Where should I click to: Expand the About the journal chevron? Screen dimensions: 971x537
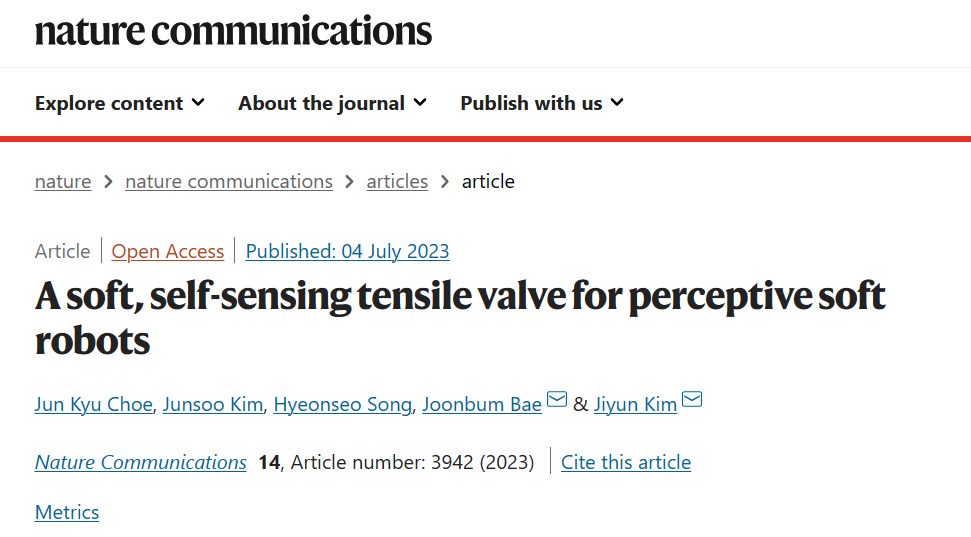click(x=420, y=102)
